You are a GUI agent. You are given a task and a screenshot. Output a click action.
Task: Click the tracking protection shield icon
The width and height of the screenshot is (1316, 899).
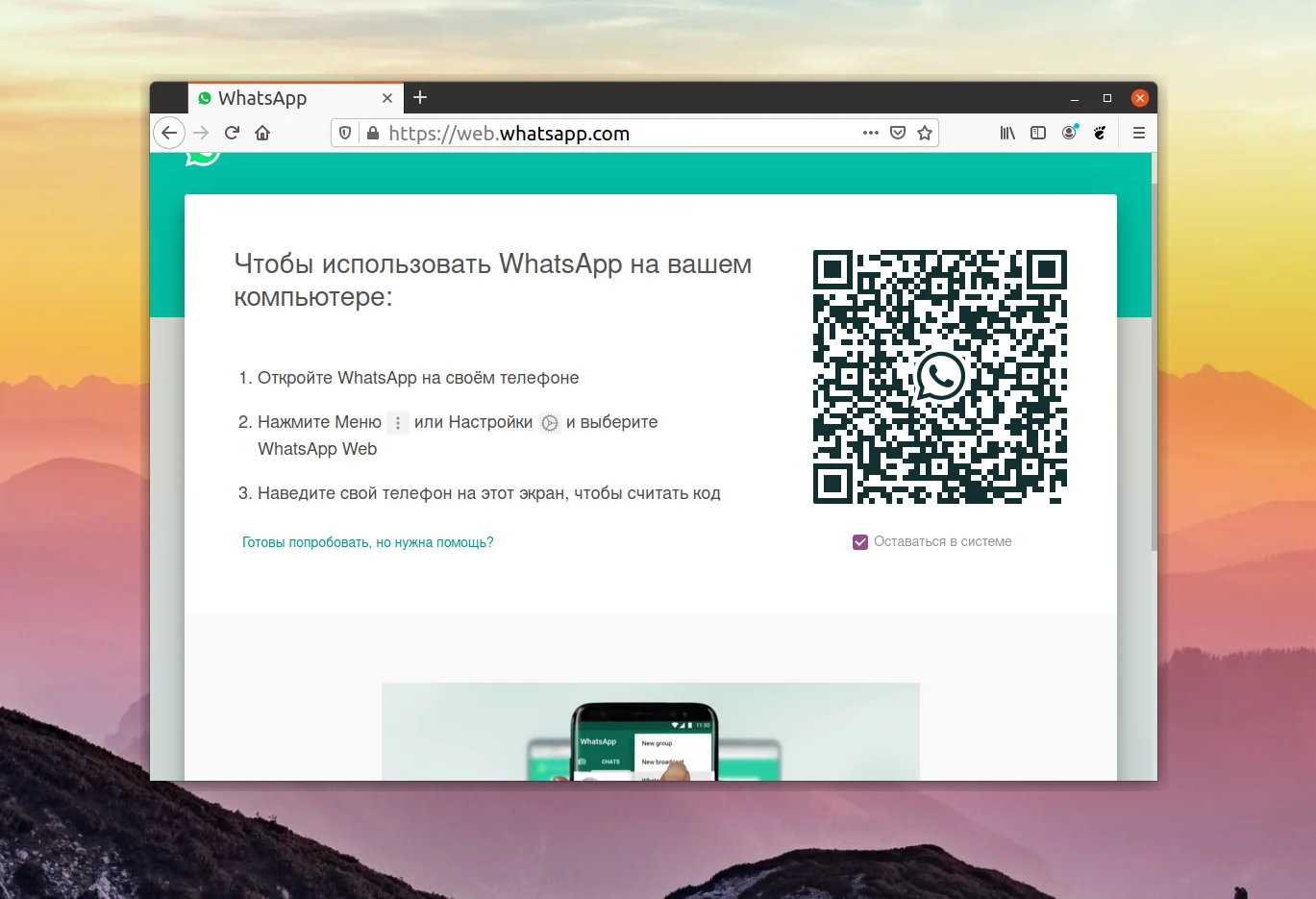pos(346,133)
